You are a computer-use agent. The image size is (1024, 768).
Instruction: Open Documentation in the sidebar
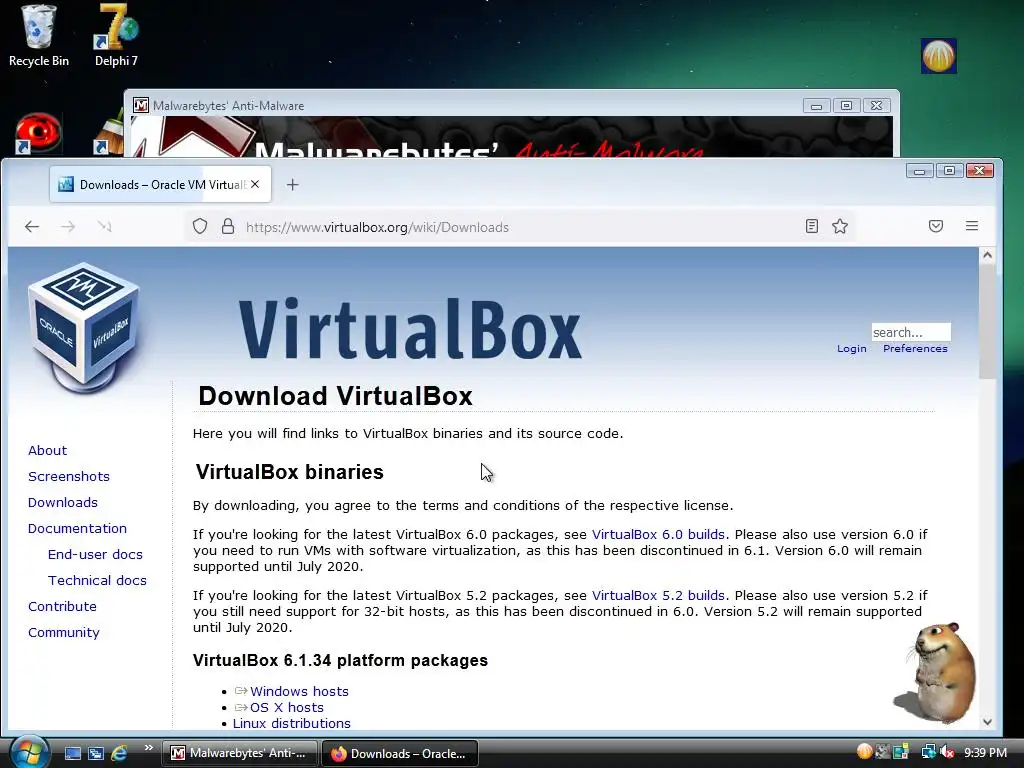click(77, 528)
